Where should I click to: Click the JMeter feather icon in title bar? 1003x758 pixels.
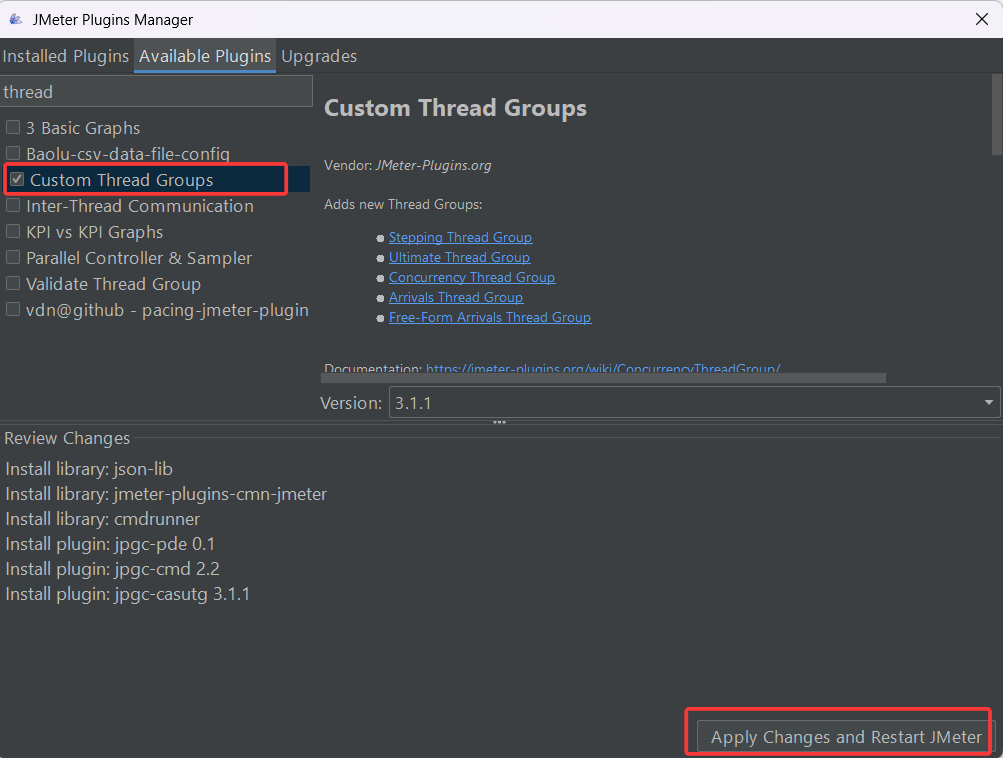(16, 19)
